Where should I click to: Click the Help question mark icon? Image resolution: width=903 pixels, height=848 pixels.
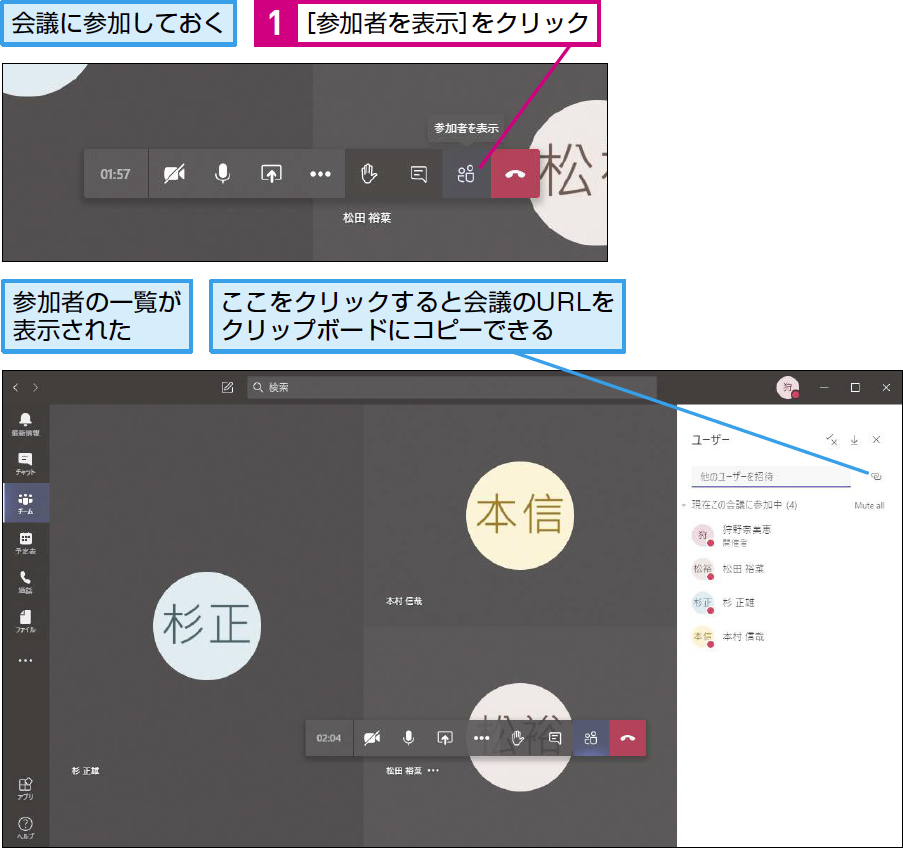coord(25,828)
